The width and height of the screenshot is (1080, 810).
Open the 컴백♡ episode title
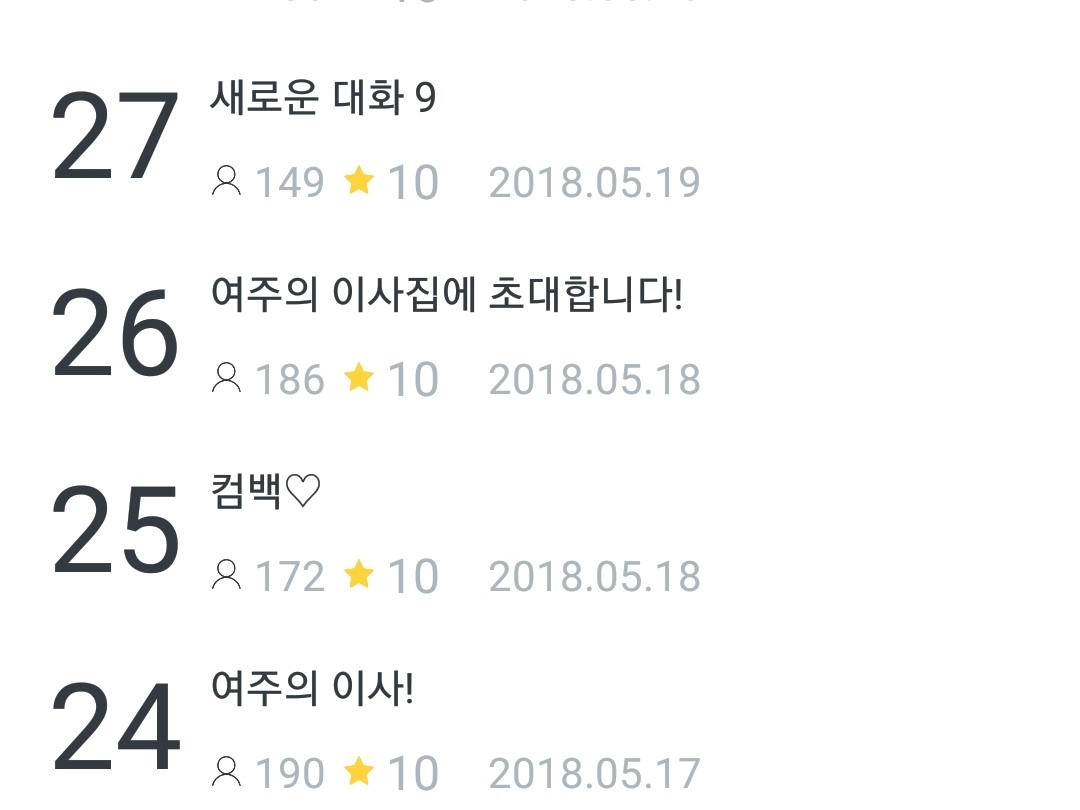pyautogui.click(x=266, y=492)
